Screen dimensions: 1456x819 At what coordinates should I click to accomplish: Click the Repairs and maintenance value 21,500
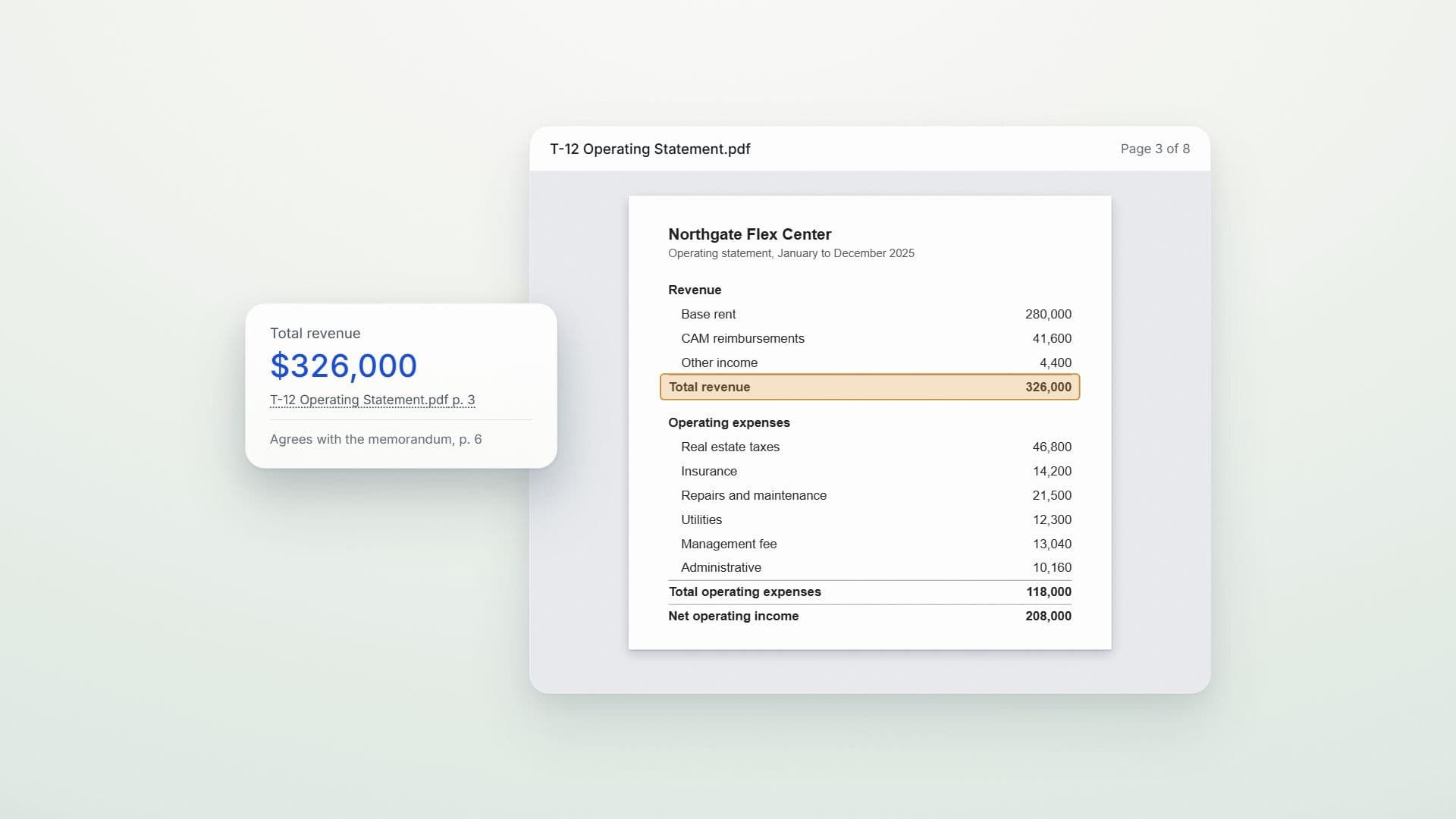(x=1052, y=495)
